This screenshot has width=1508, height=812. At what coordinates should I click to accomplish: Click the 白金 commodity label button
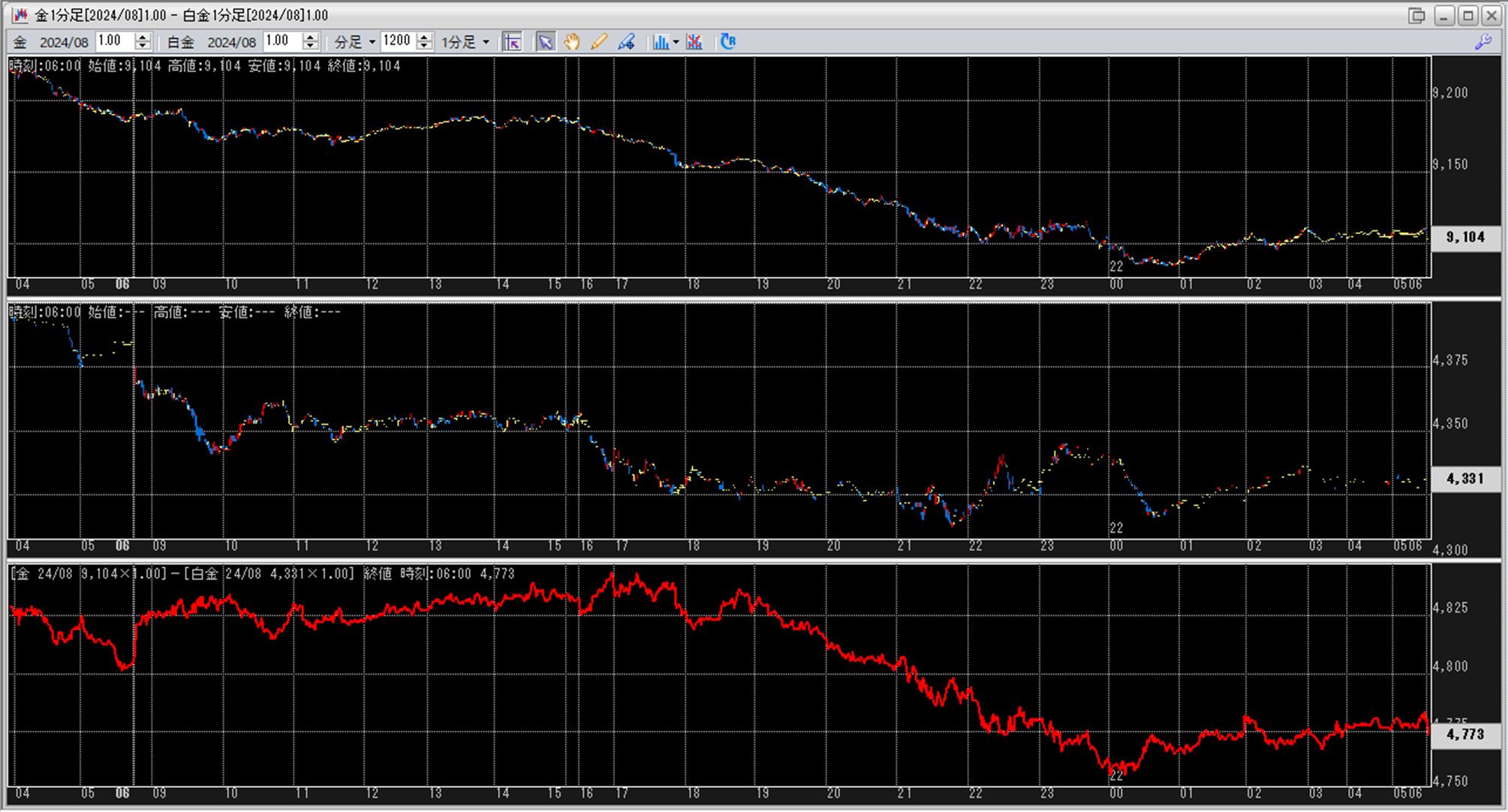[x=180, y=42]
